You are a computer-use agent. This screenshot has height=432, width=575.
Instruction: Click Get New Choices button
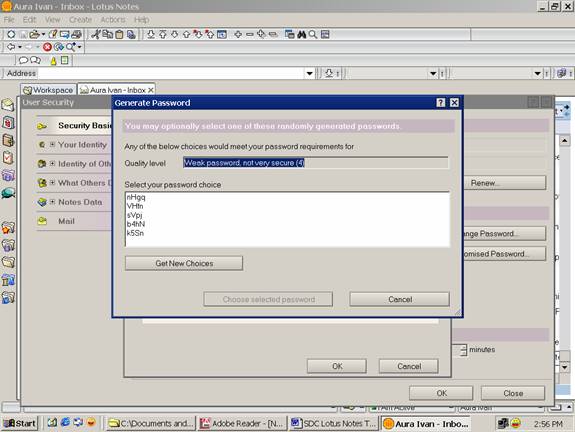[184, 263]
